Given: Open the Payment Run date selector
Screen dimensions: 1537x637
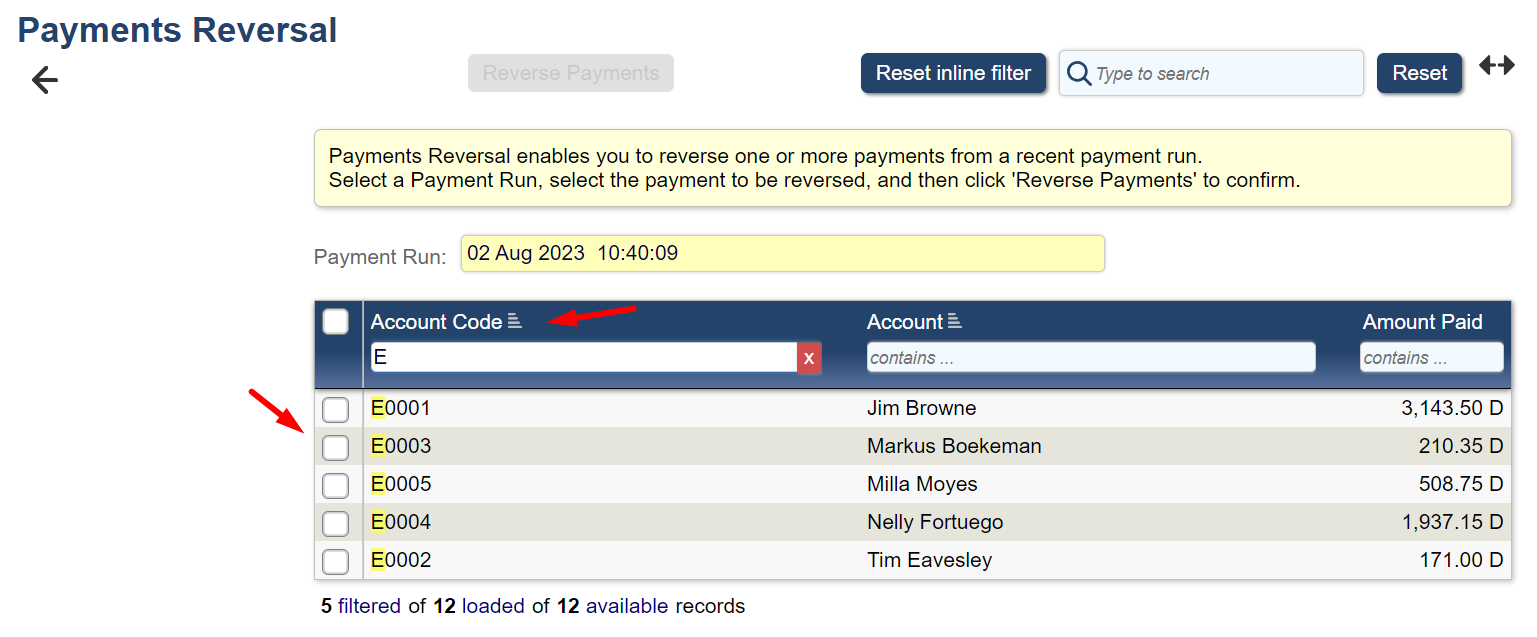Looking at the screenshot, I should pyautogui.click(x=782, y=254).
